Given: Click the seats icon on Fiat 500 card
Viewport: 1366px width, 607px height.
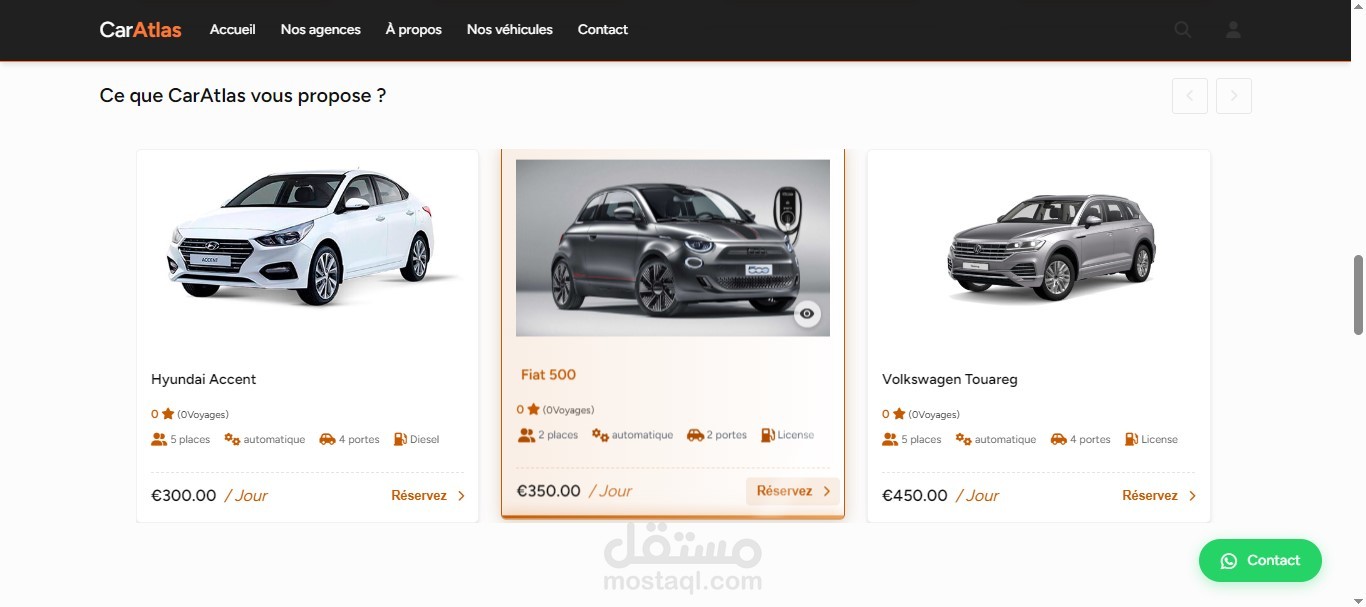Looking at the screenshot, I should point(526,435).
